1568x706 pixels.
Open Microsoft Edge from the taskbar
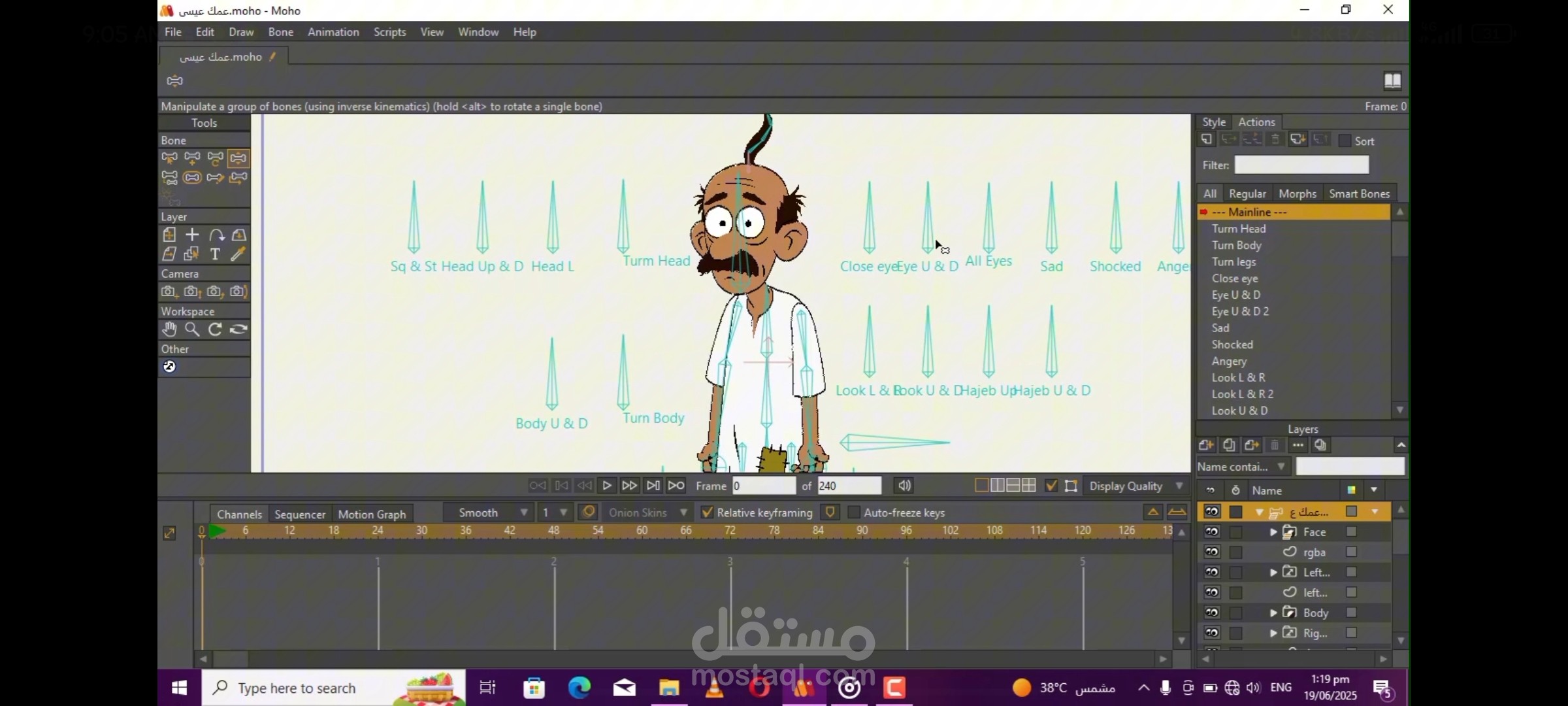579,688
